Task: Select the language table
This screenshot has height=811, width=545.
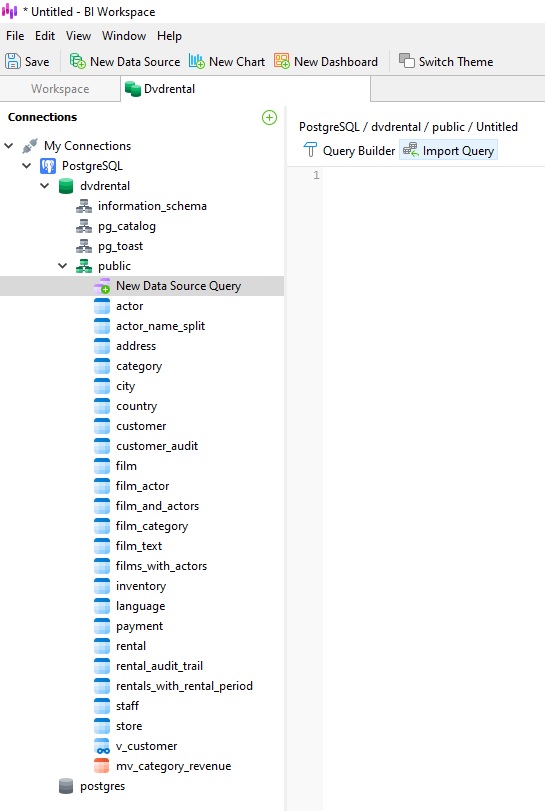Action: 141,607
